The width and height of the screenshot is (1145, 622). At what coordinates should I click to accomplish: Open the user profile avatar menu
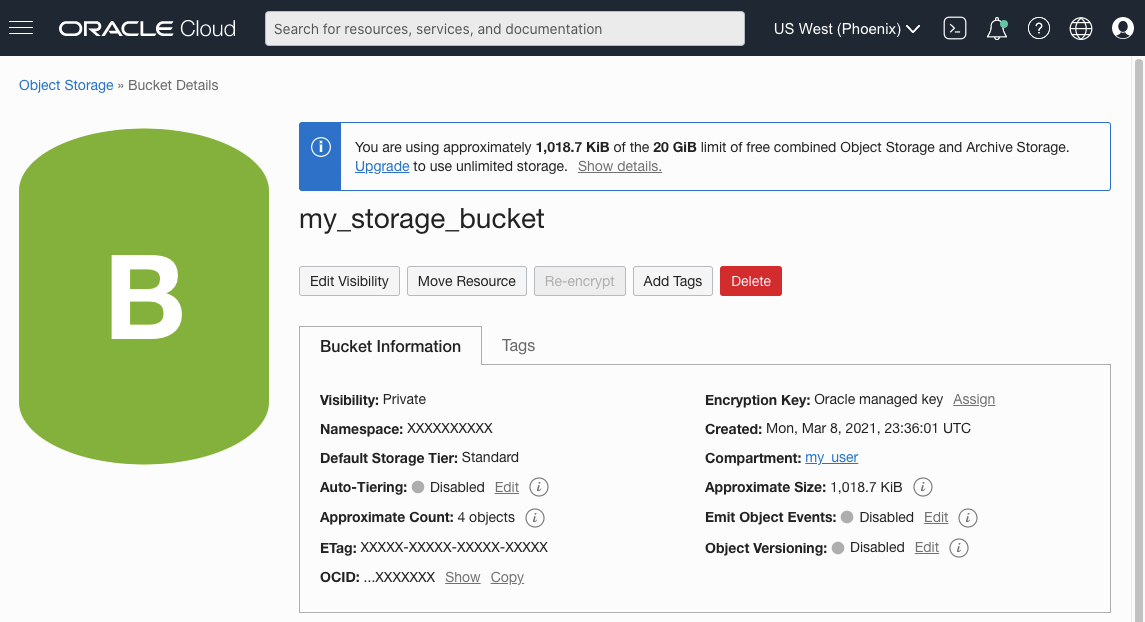(x=1123, y=29)
